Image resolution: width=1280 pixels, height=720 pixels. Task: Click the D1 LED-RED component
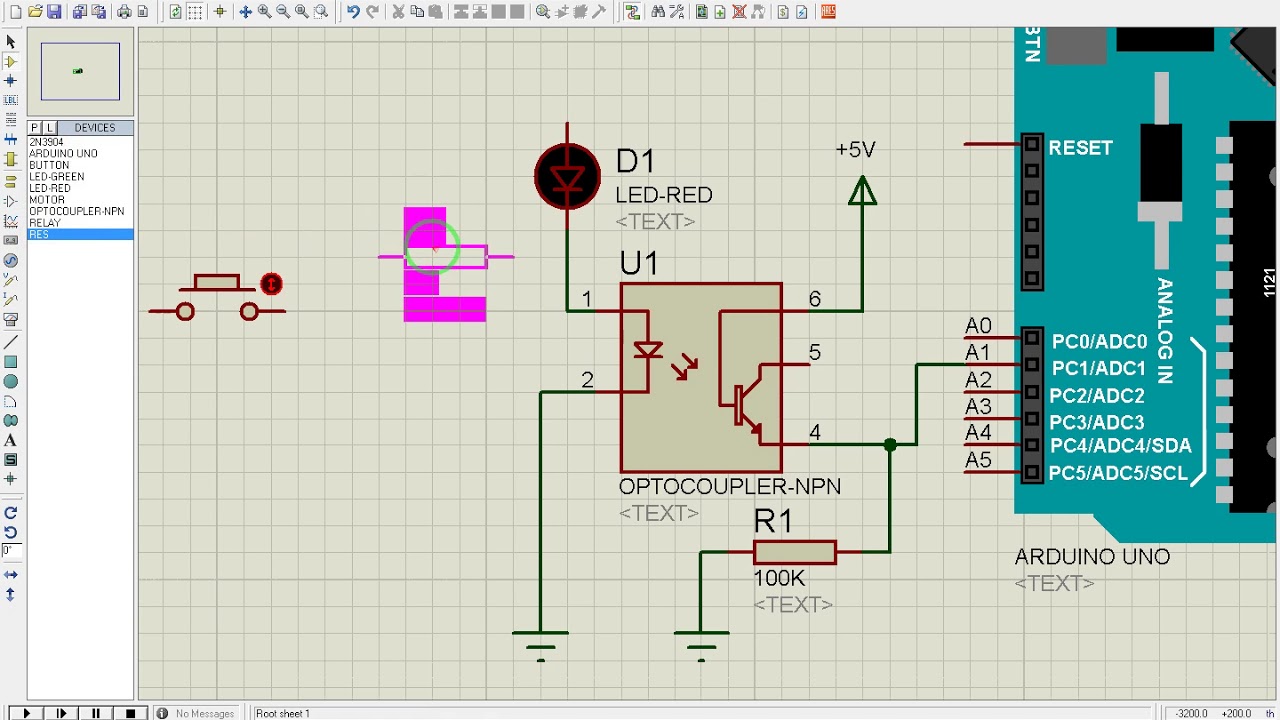[x=568, y=177]
